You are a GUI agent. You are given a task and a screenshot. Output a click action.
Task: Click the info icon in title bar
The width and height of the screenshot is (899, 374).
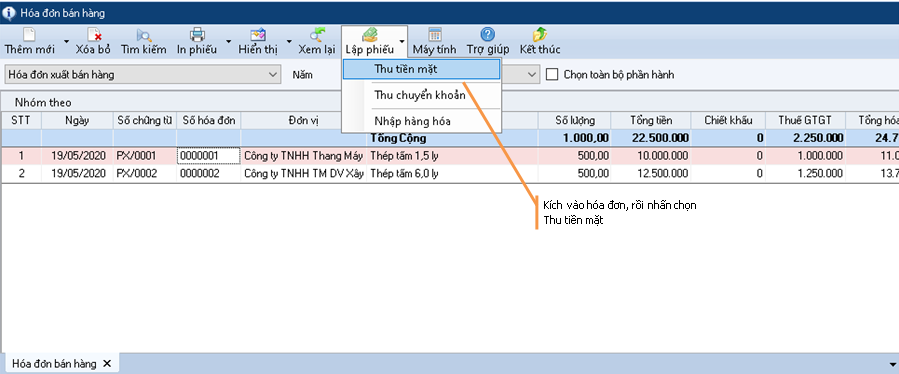(9, 13)
